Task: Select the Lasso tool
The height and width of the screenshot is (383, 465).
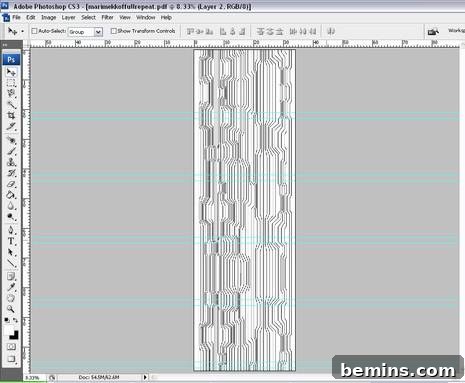Action: click(x=11, y=94)
